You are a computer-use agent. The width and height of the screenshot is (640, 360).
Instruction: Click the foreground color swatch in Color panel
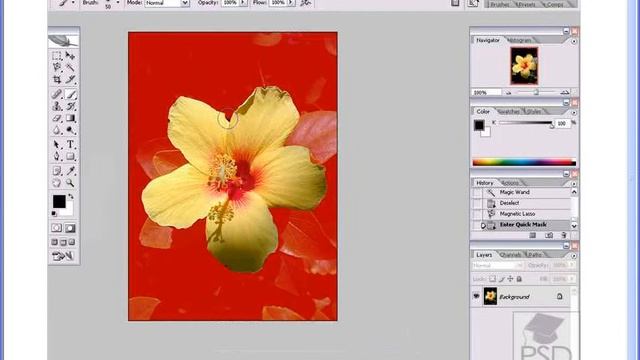(479, 125)
